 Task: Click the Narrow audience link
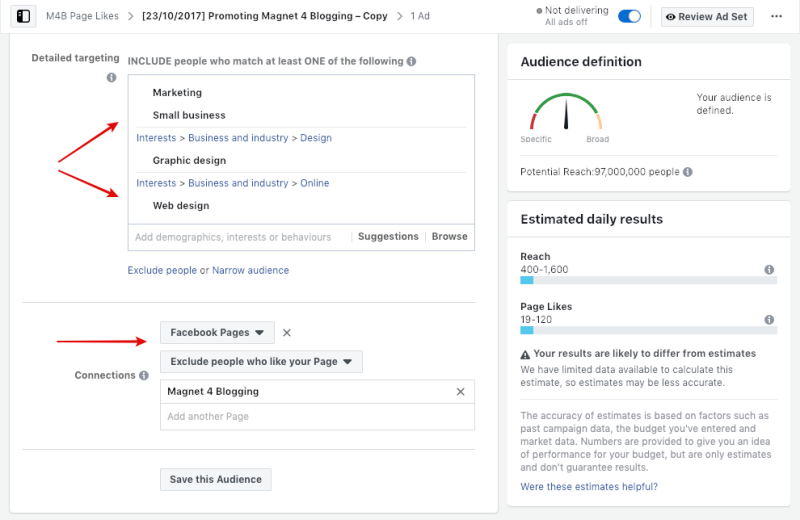coord(250,270)
